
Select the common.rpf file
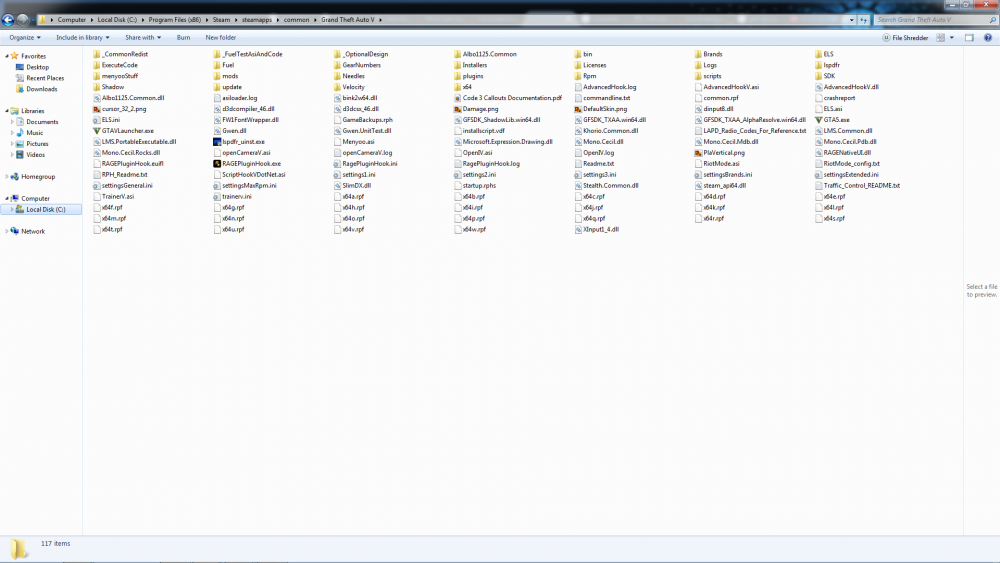[x=716, y=98]
